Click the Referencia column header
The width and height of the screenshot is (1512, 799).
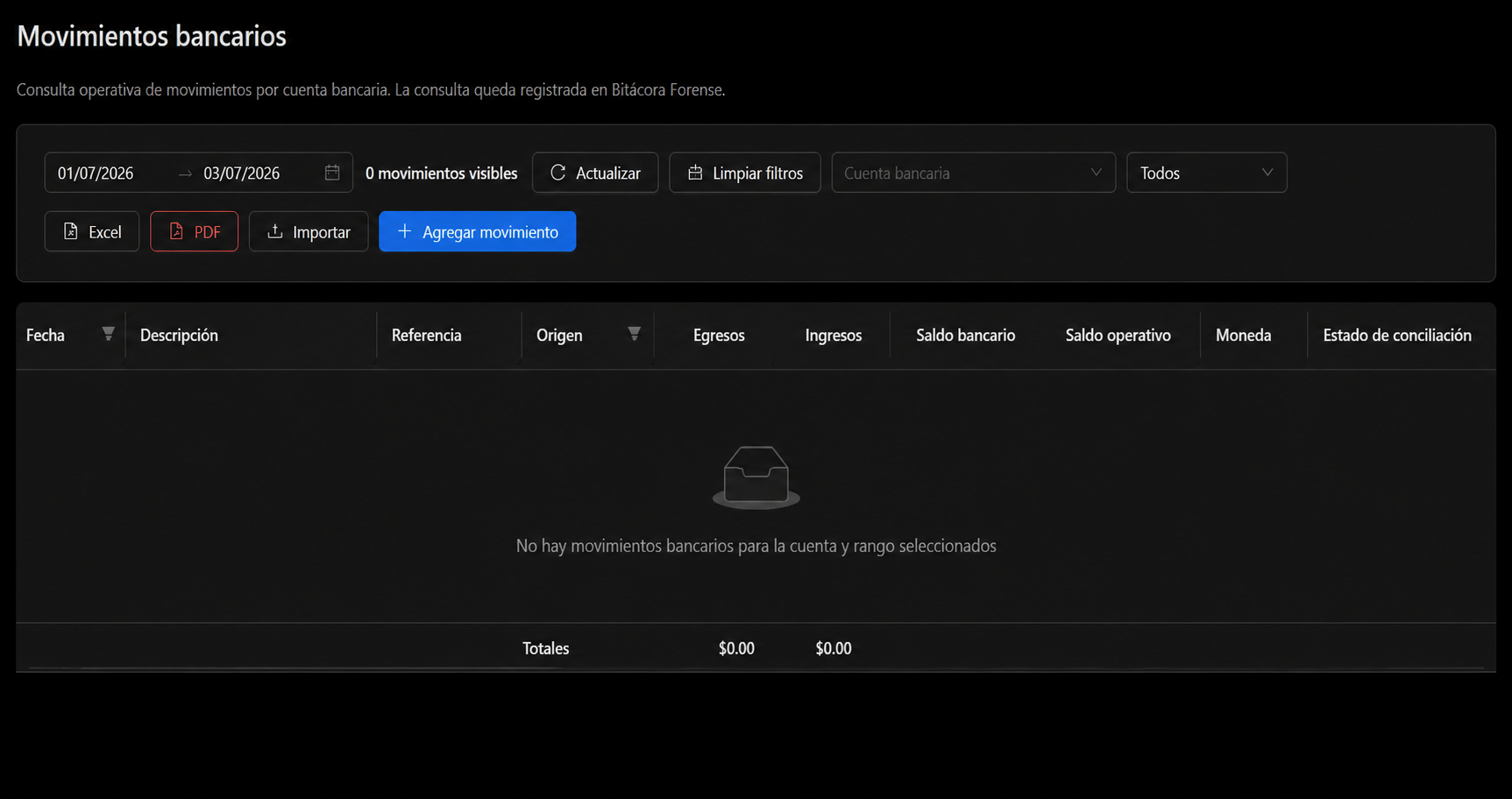pyautogui.click(x=426, y=336)
